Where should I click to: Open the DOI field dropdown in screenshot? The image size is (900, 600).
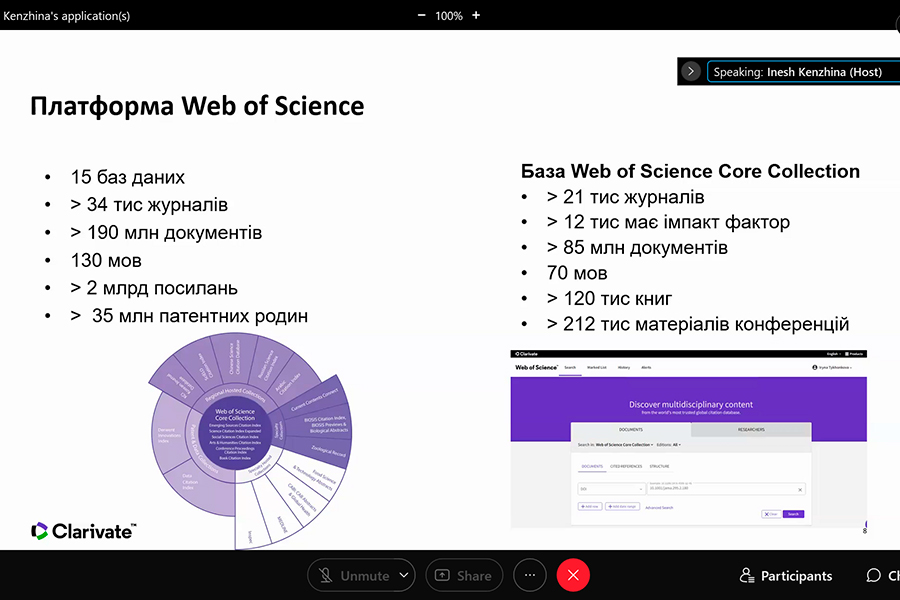point(611,489)
